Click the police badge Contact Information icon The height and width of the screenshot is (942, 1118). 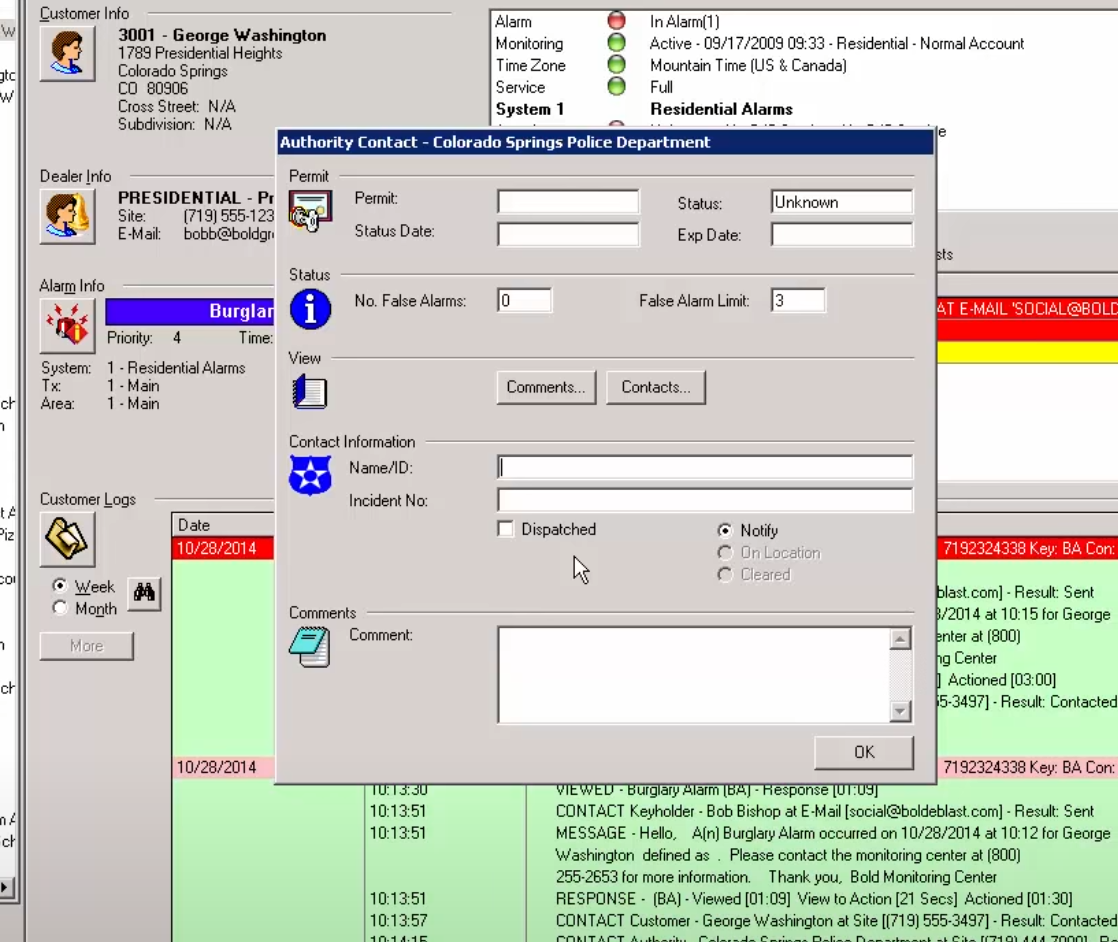[310, 475]
